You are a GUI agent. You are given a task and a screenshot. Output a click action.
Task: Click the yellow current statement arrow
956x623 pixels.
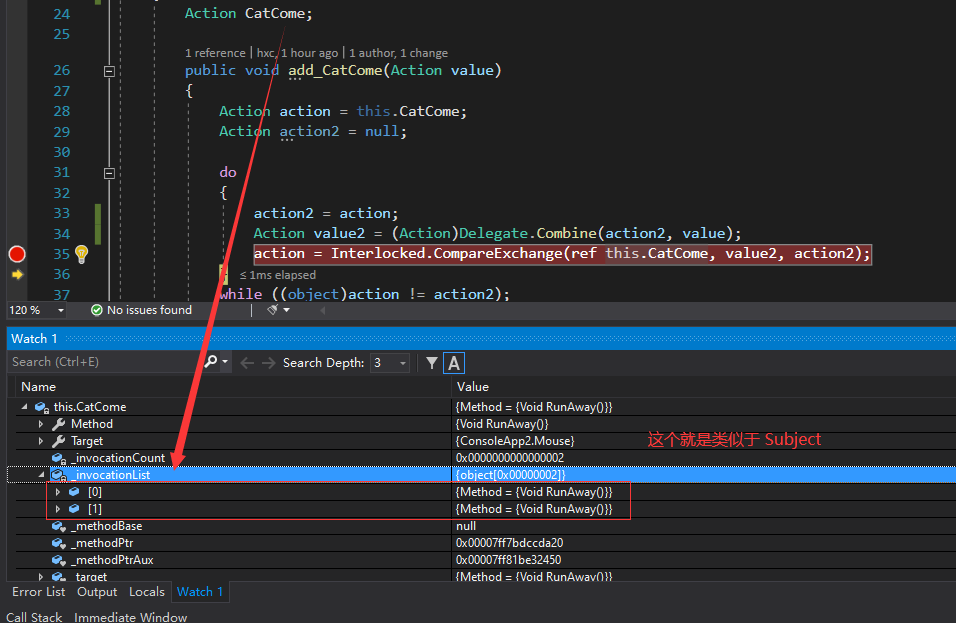click(x=17, y=274)
